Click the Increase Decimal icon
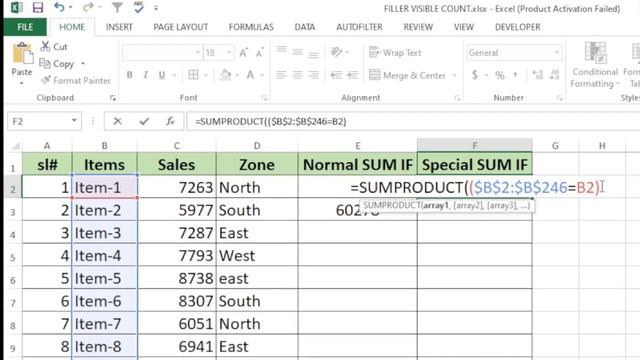 click(538, 75)
